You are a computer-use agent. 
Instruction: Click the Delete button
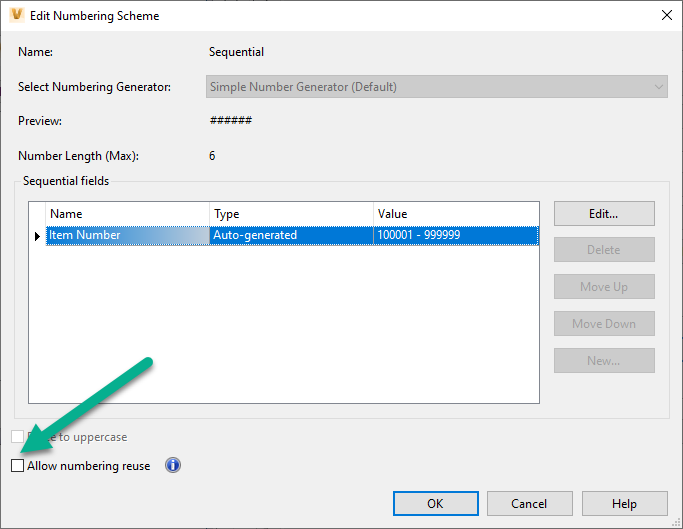[603, 250]
